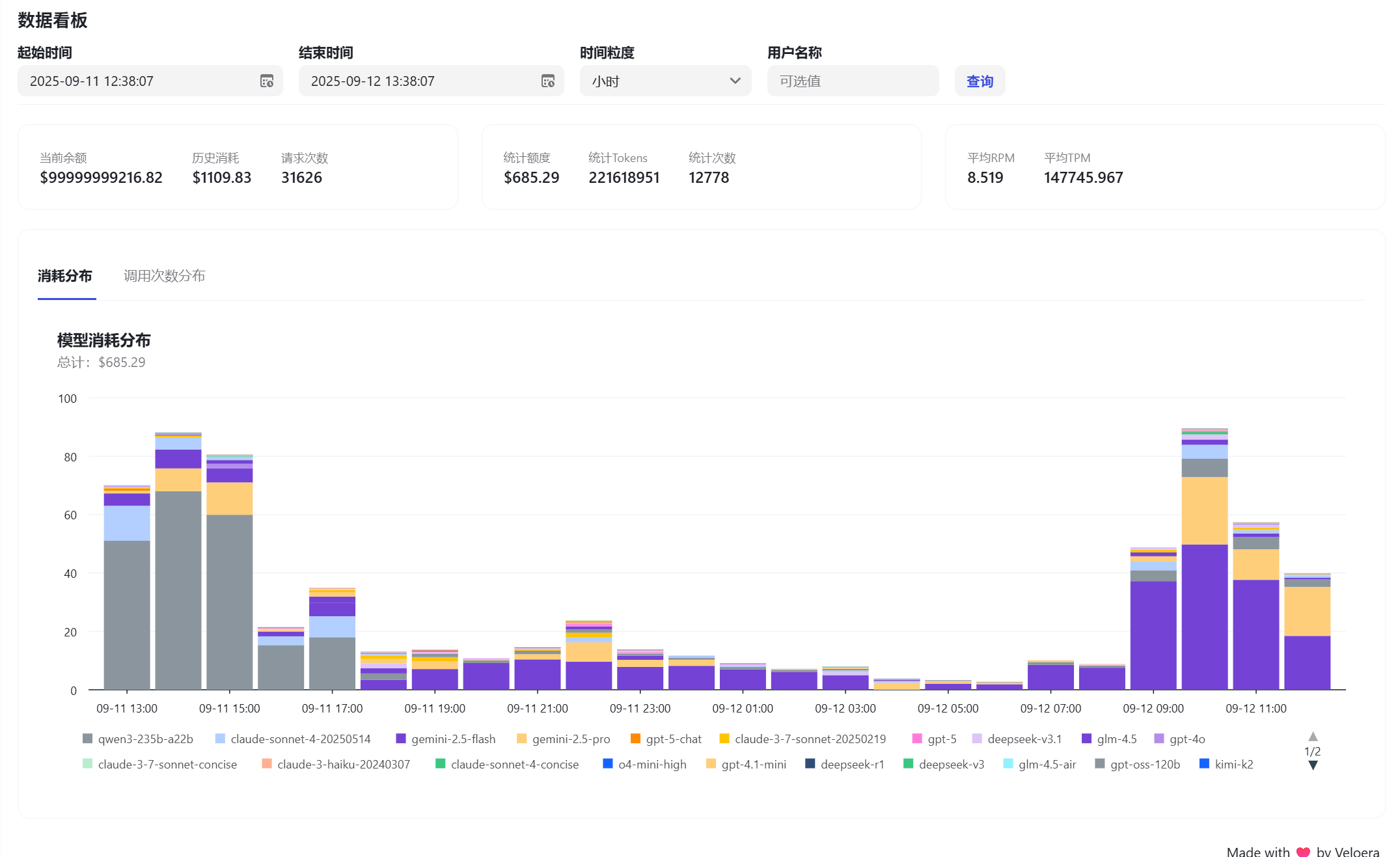Toggle claude-sonnet-4-20250514 legend series
The height and width of the screenshot is (857, 1400).
tap(293, 739)
